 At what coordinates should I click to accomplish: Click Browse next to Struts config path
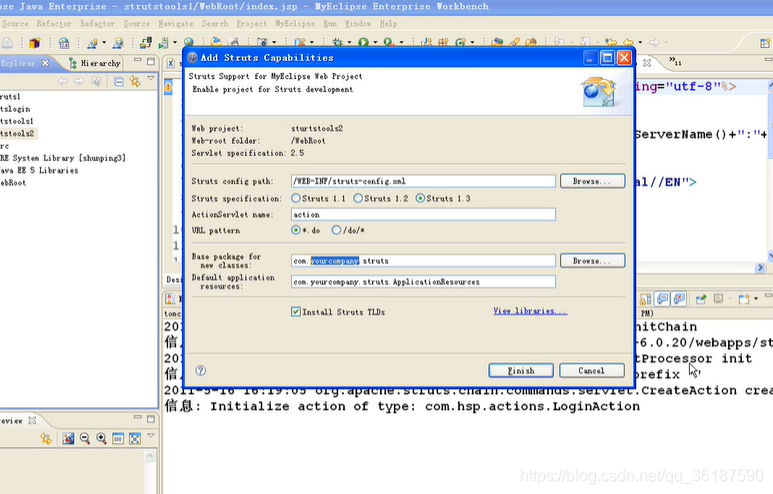point(593,181)
